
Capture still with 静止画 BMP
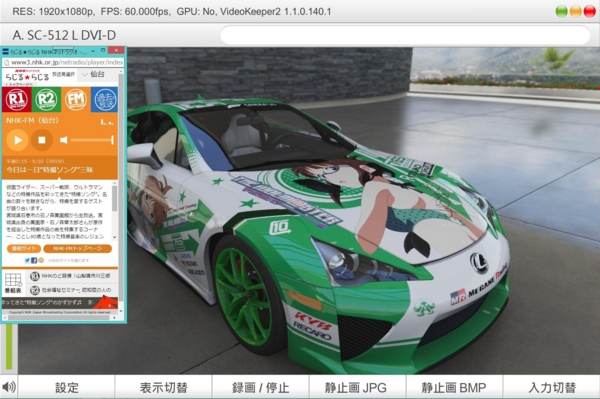pyautogui.click(x=454, y=388)
